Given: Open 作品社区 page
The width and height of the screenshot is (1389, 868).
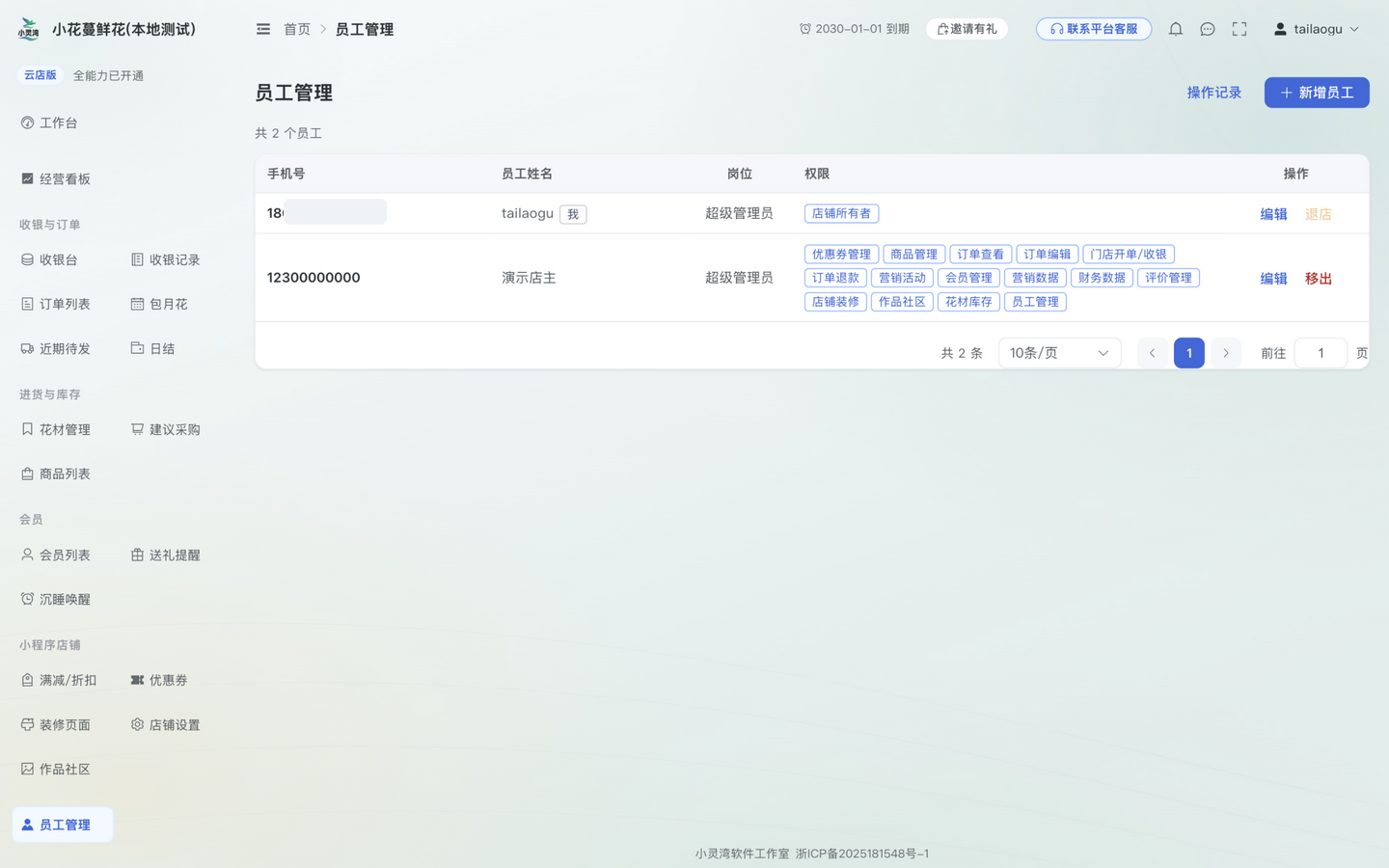Looking at the screenshot, I should pos(56,769).
